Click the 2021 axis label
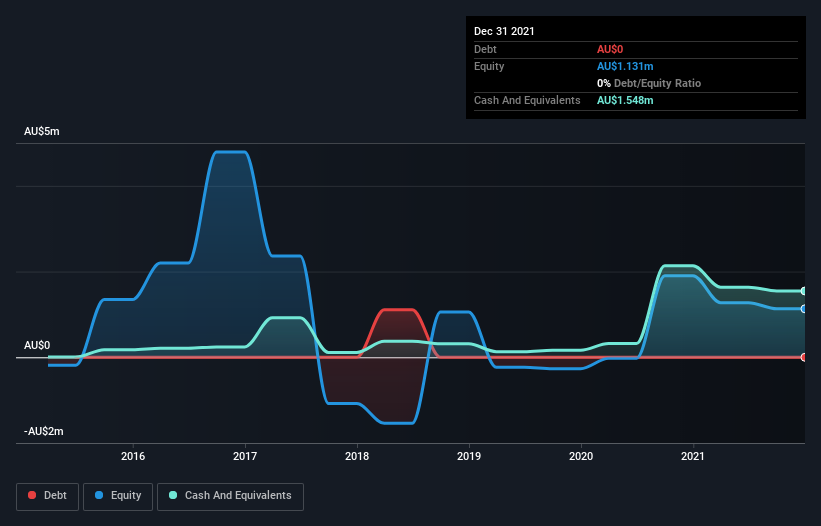This screenshot has height=526, width=821. coord(693,456)
